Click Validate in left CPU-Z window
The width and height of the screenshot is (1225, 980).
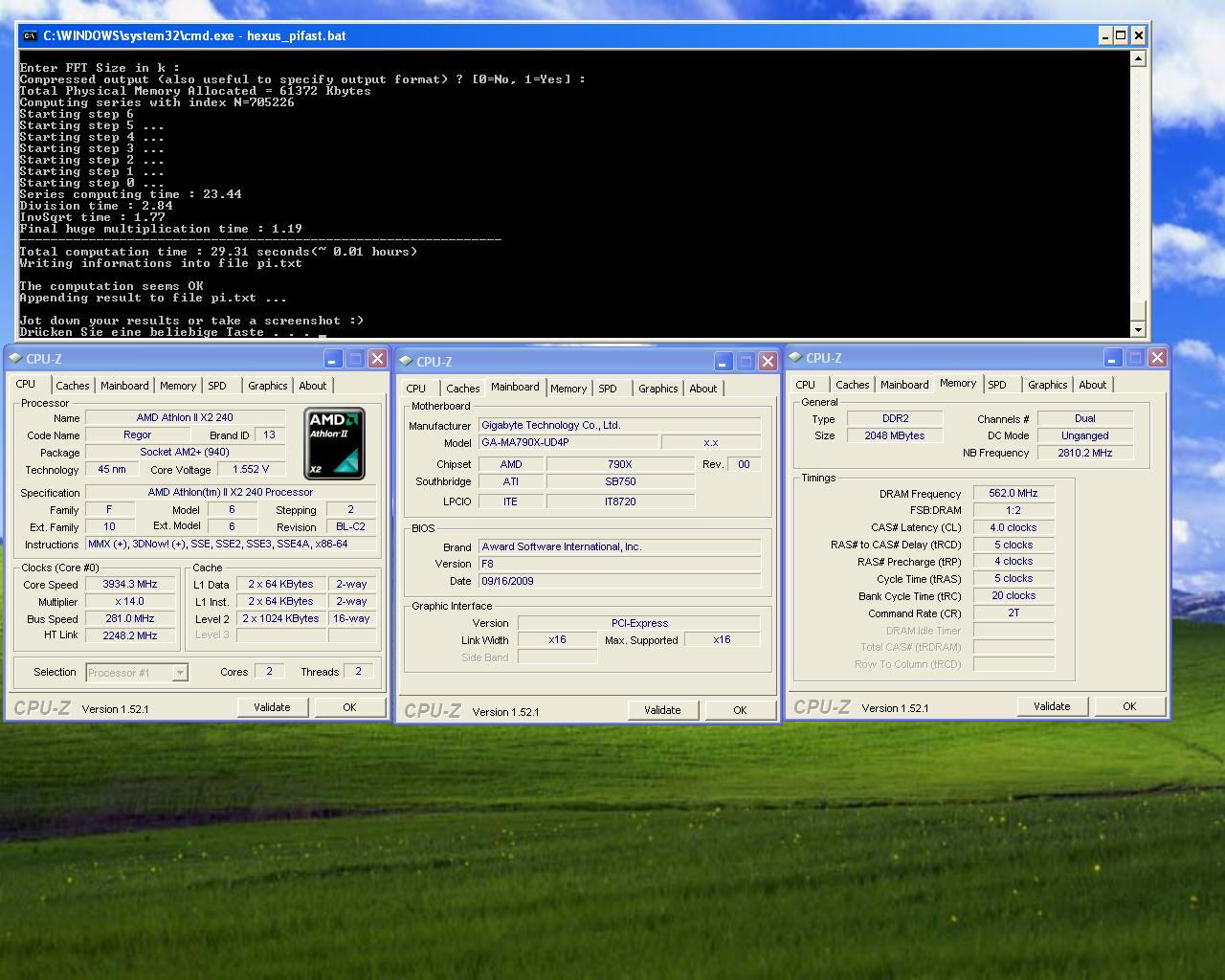[x=272, y=707]
